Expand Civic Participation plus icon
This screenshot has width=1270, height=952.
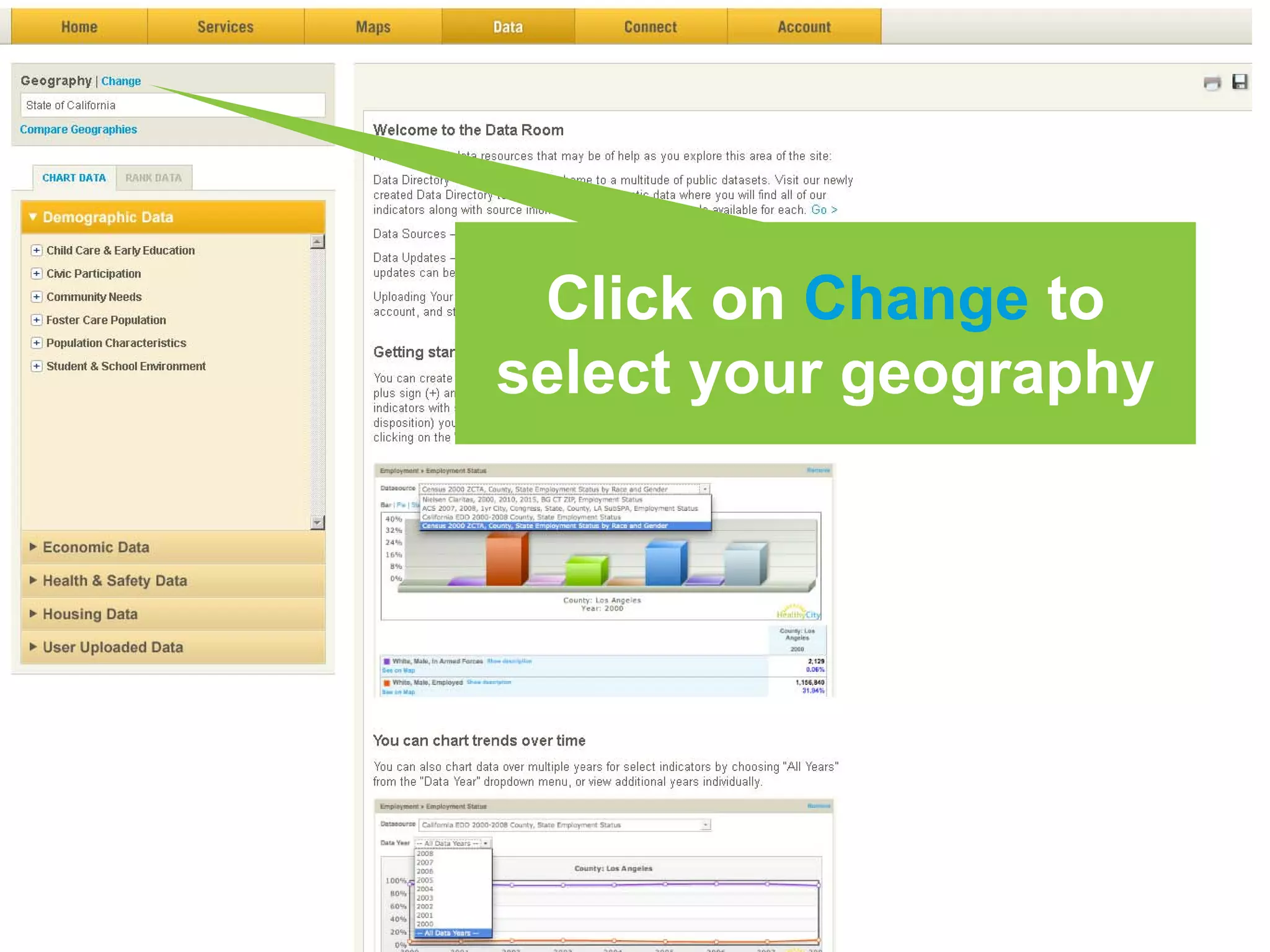point(37,273)
